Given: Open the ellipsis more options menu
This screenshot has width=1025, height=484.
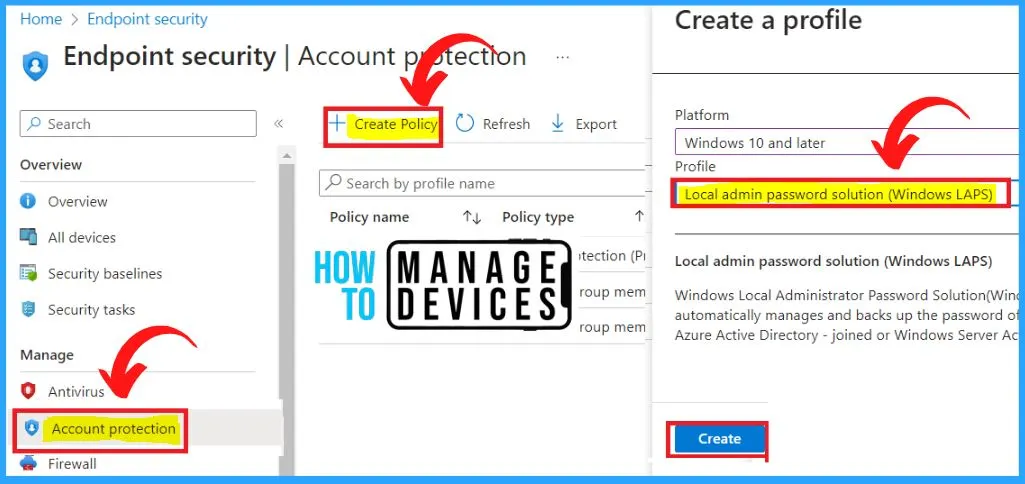Looking at the screenshot, I should (x=562, y=58).
